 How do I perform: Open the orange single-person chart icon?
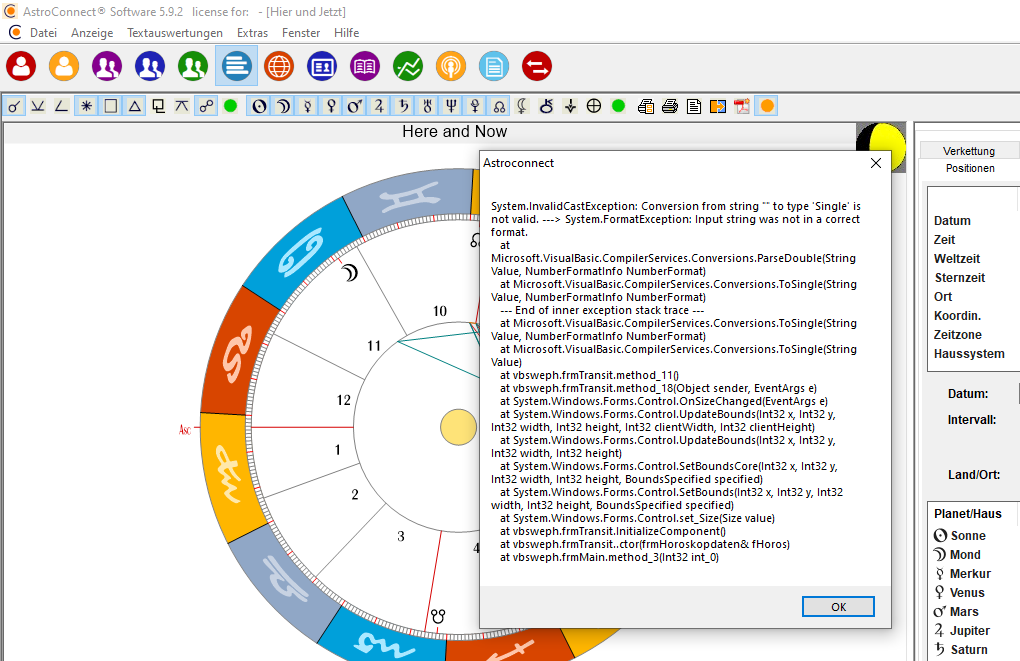(x=64, y=66)
